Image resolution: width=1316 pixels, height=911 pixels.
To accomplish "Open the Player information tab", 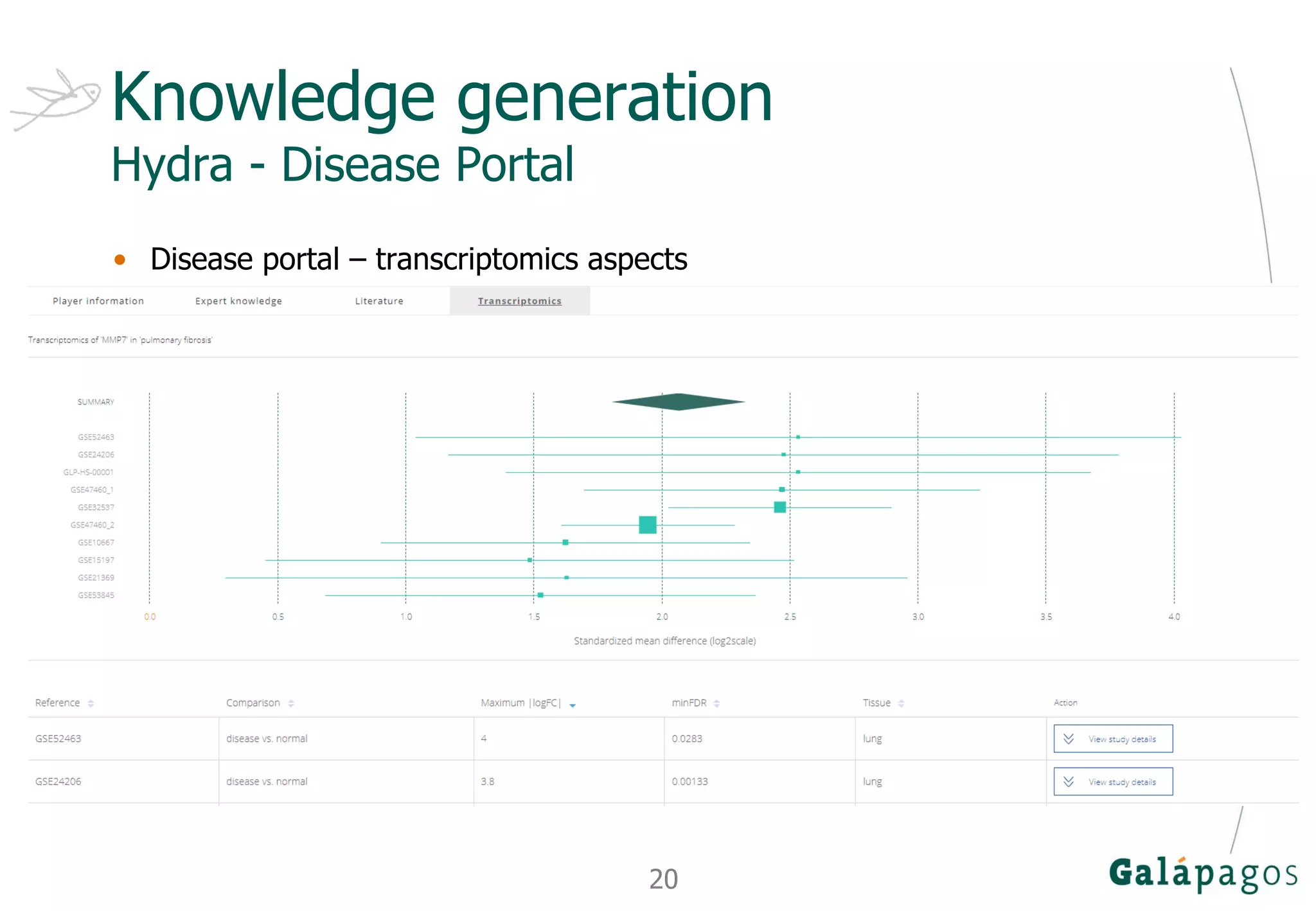I will coord(98,301).
